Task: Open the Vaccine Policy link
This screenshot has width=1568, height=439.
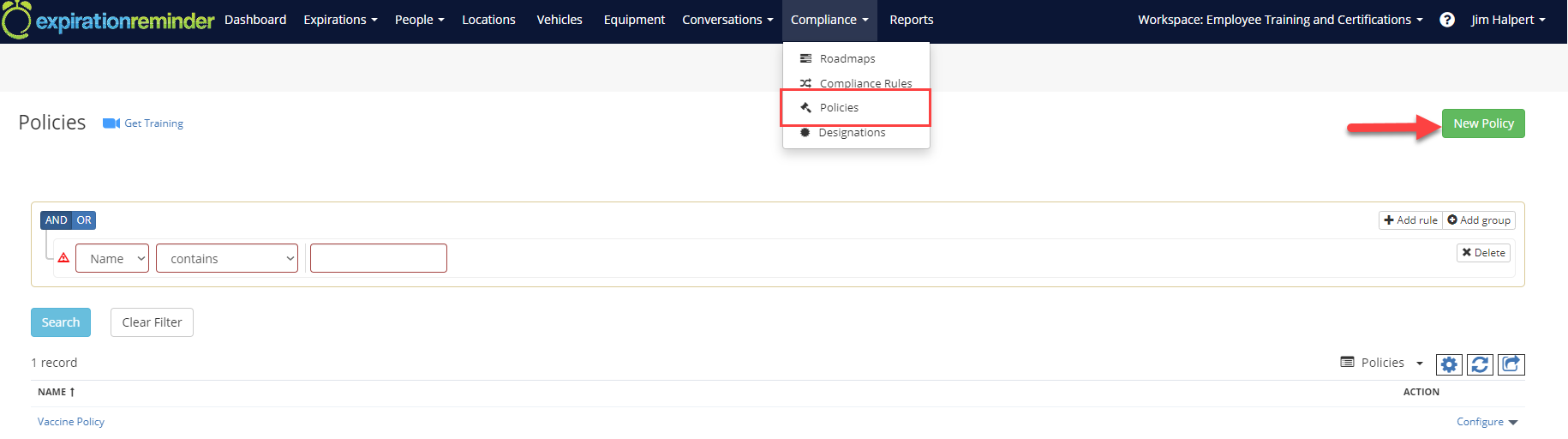Action: click(71, 422)
